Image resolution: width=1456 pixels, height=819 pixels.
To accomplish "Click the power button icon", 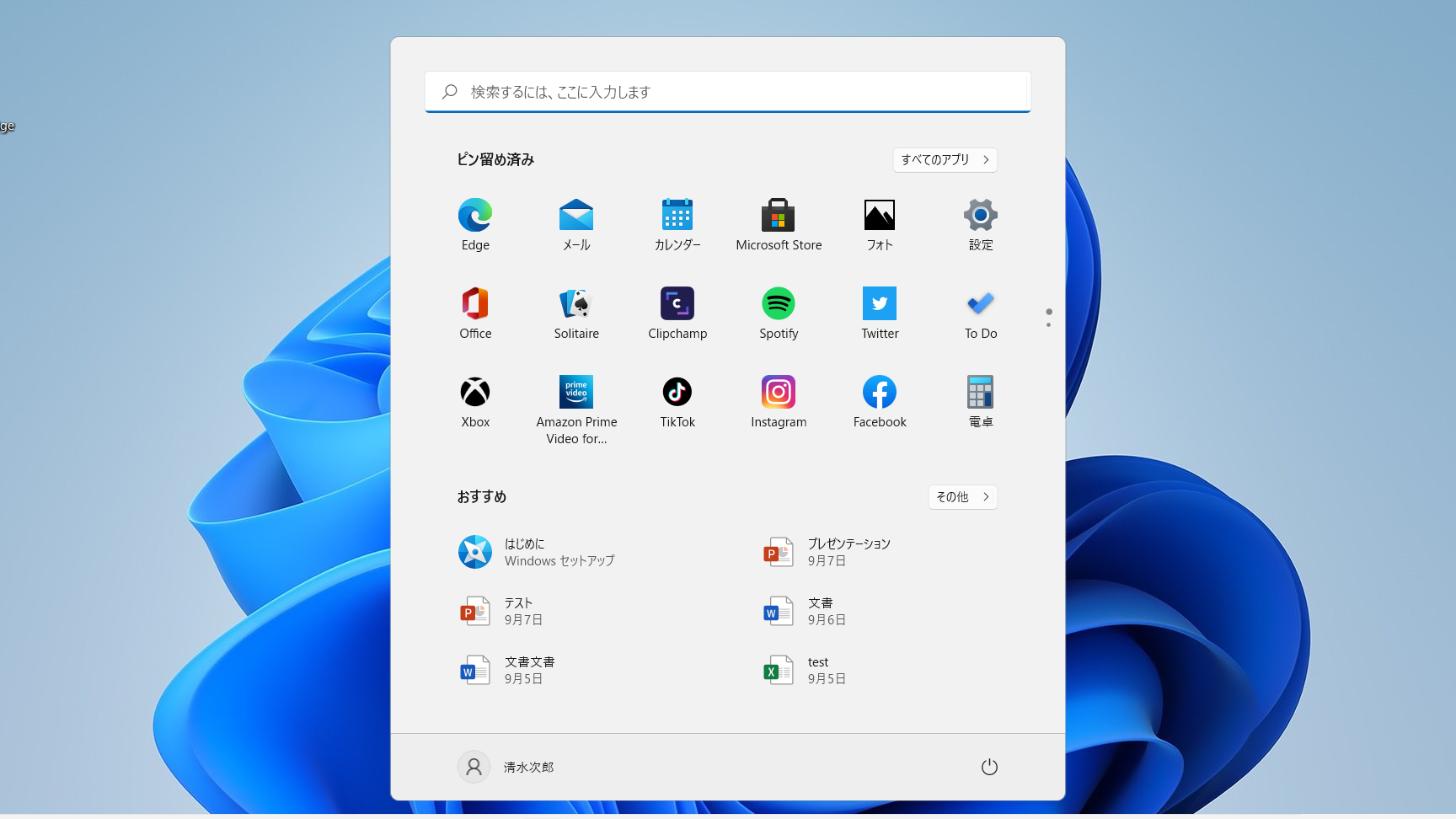I will click(989, 767).
